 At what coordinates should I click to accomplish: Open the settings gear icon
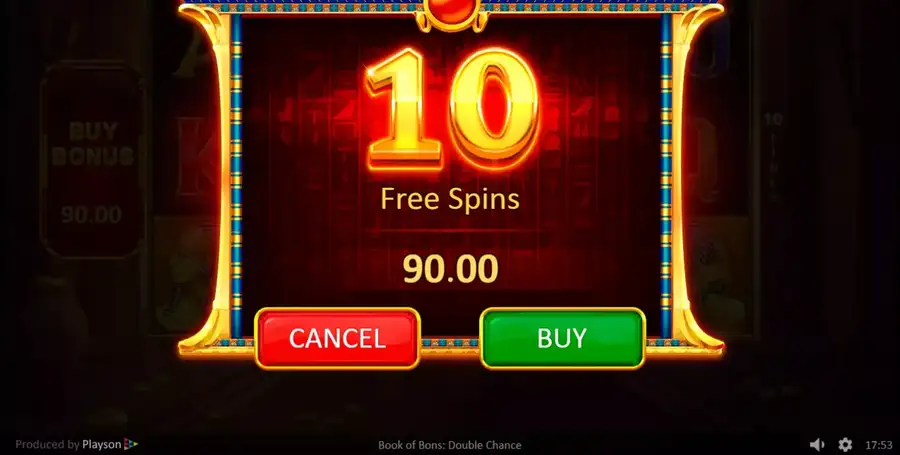[845, 445]
